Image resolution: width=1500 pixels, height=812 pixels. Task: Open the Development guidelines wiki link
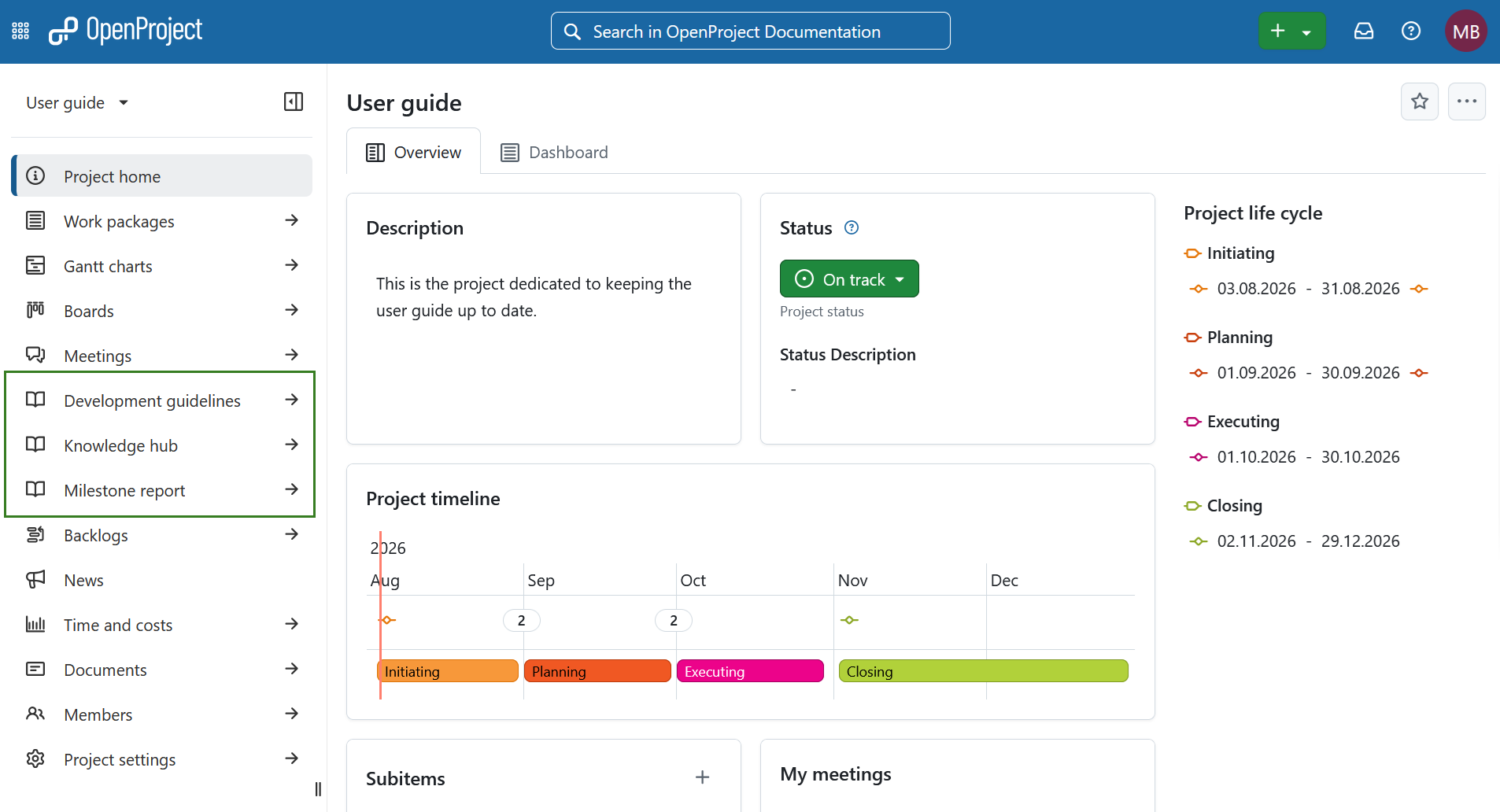coord(152,400)
